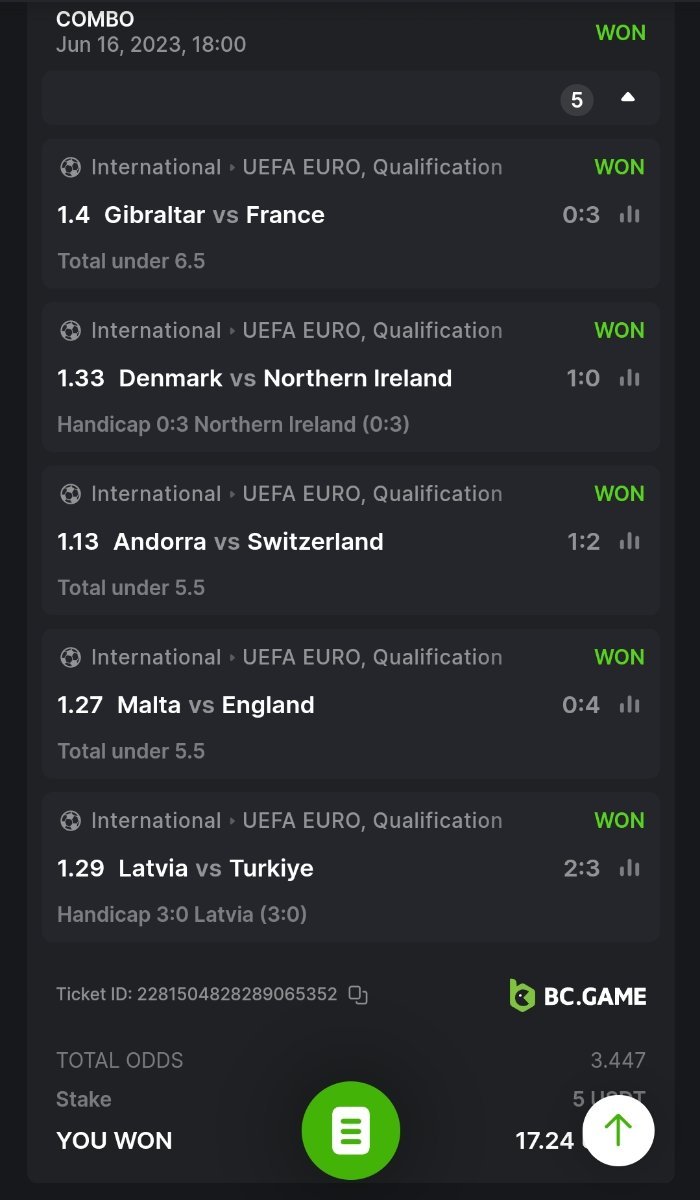Image resolution: width=700 pixels, height=1200 pixels.
Task: Copy the Ticket ID
Action: [358, 995]
